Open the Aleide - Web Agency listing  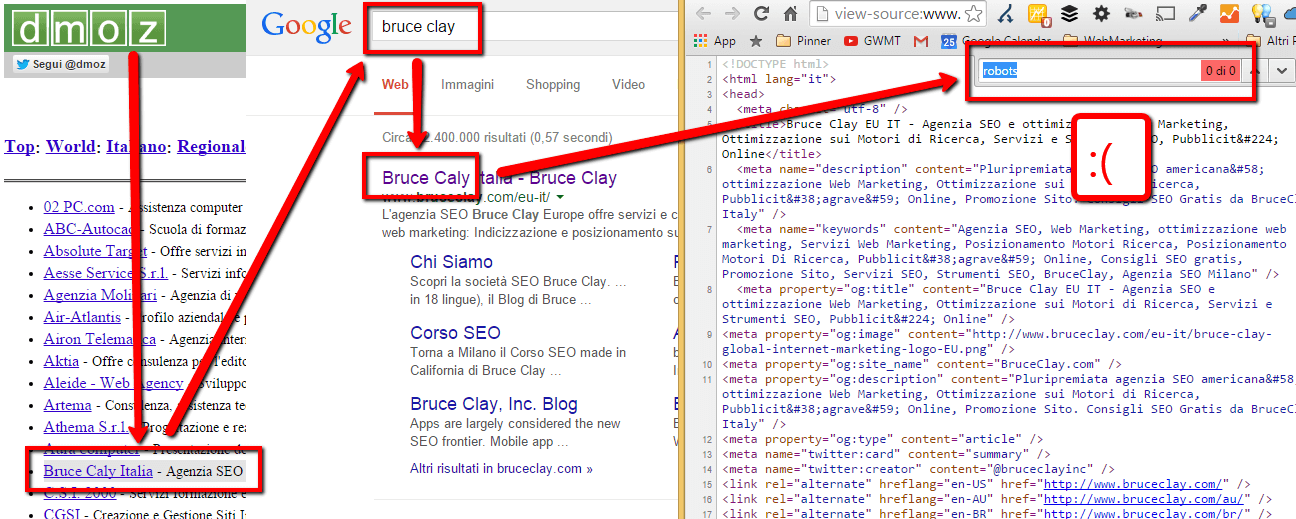113,382
